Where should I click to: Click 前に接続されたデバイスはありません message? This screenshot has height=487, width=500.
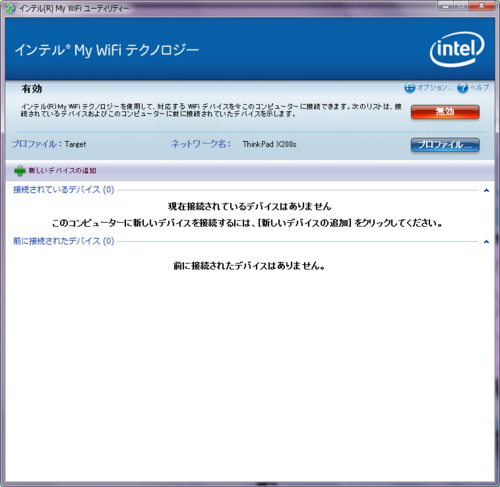pos(249,266)
